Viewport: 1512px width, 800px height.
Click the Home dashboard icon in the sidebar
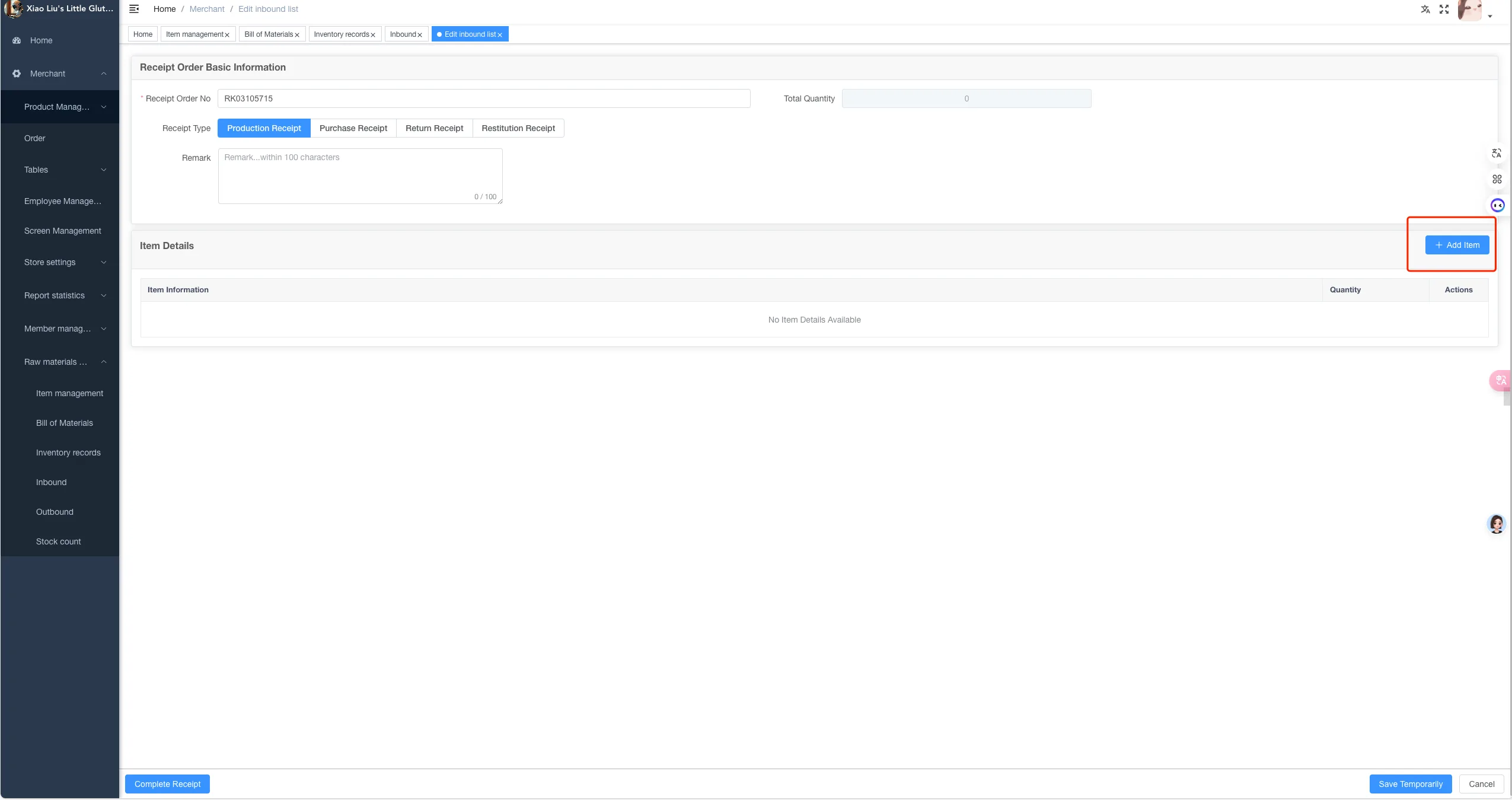tap(17, 40)
